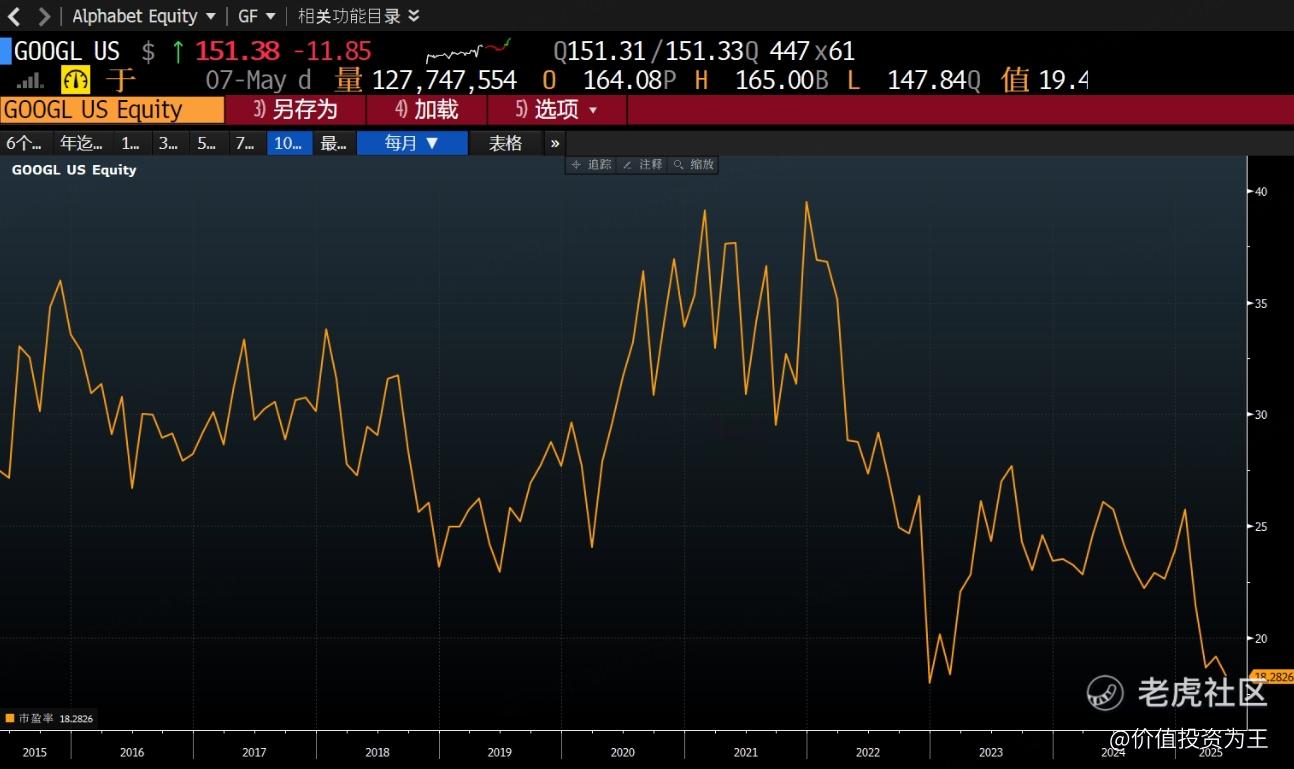Select the 1… one-year range tab
The width and height of the screenshot is (1294, 769).
click(x=130, y=143)
